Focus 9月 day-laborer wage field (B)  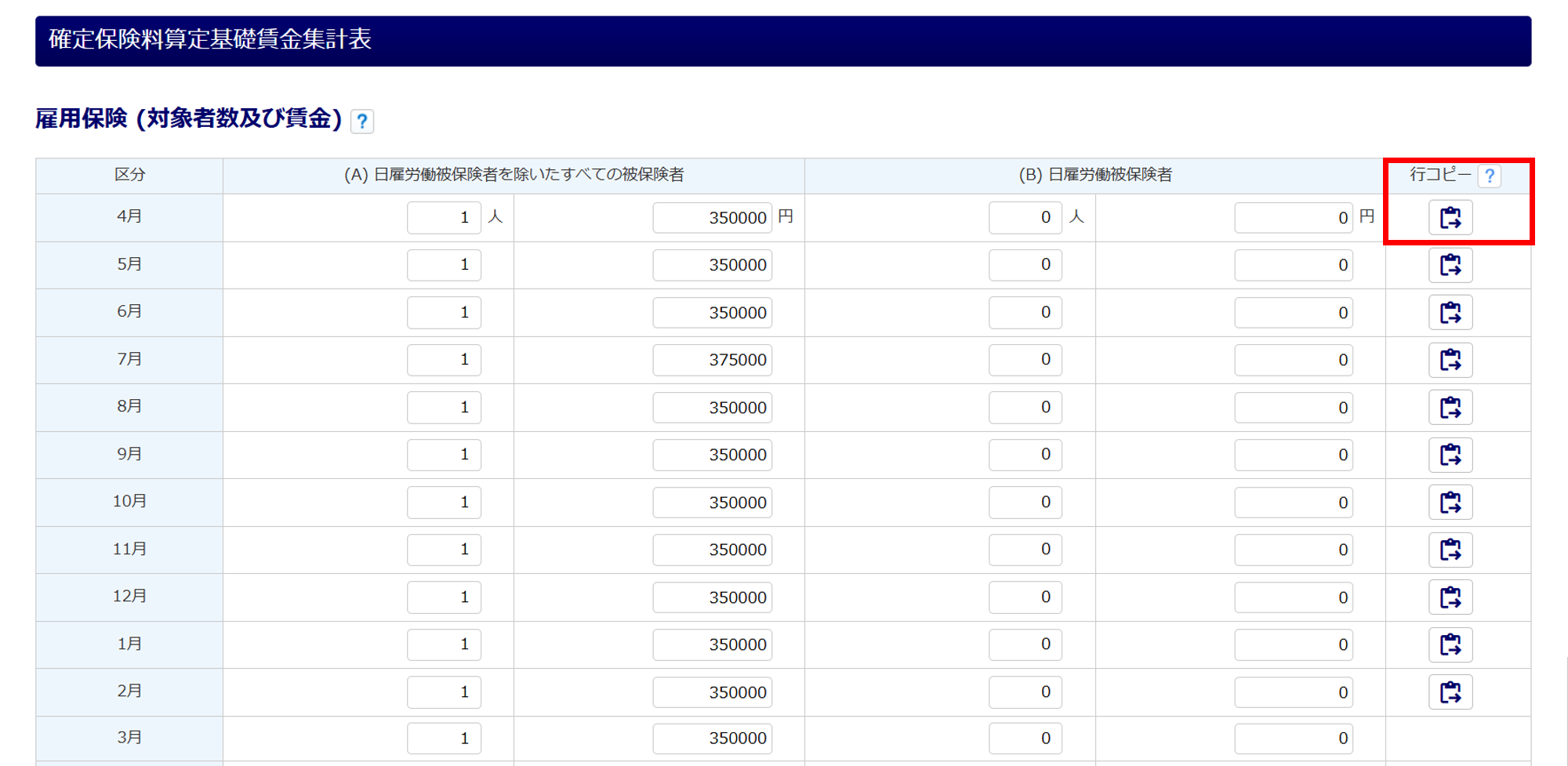pos(1294,455)
